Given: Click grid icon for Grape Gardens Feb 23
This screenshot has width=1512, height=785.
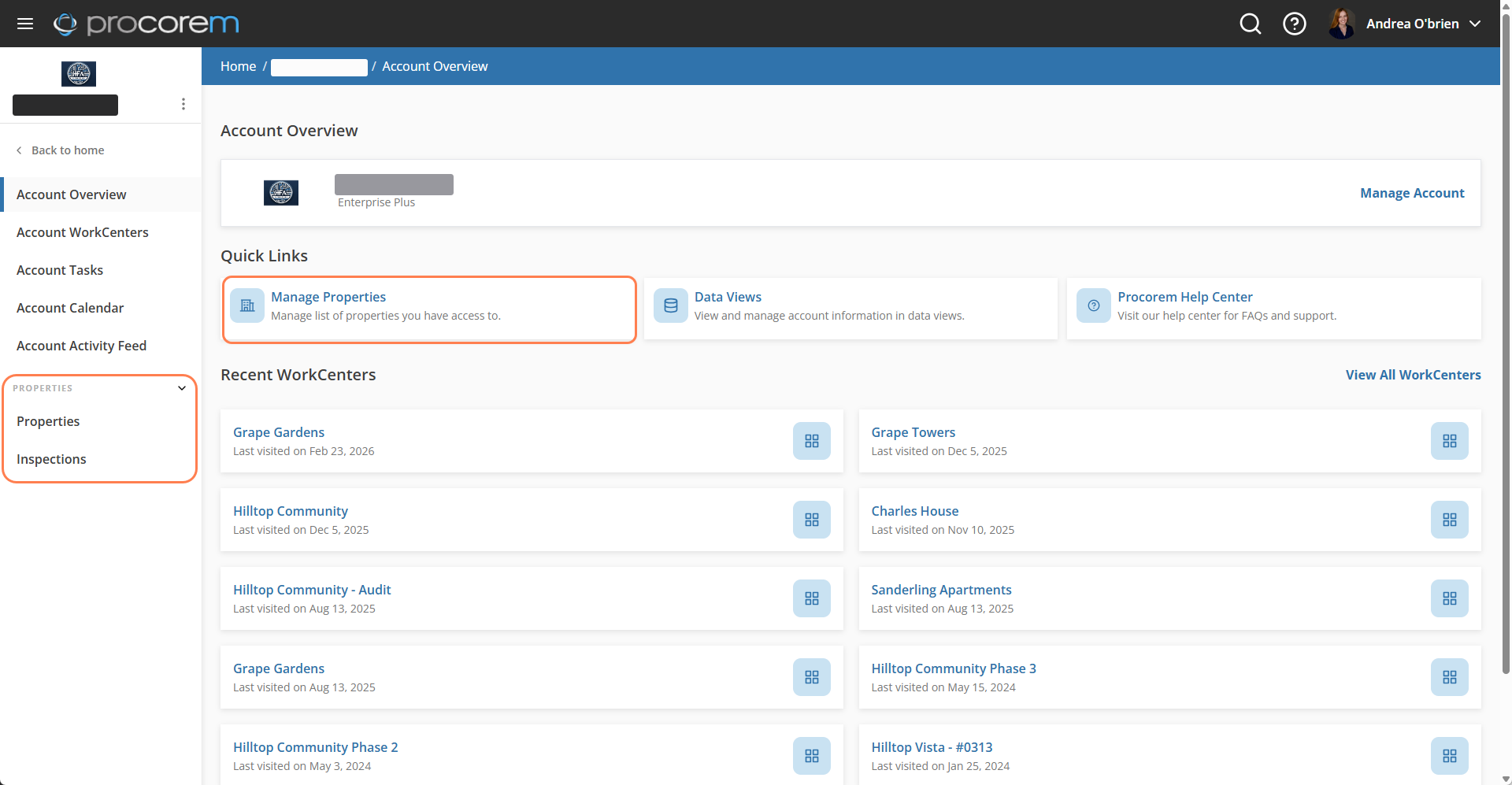Looking at the screenshot, I should tap(812, 441).
